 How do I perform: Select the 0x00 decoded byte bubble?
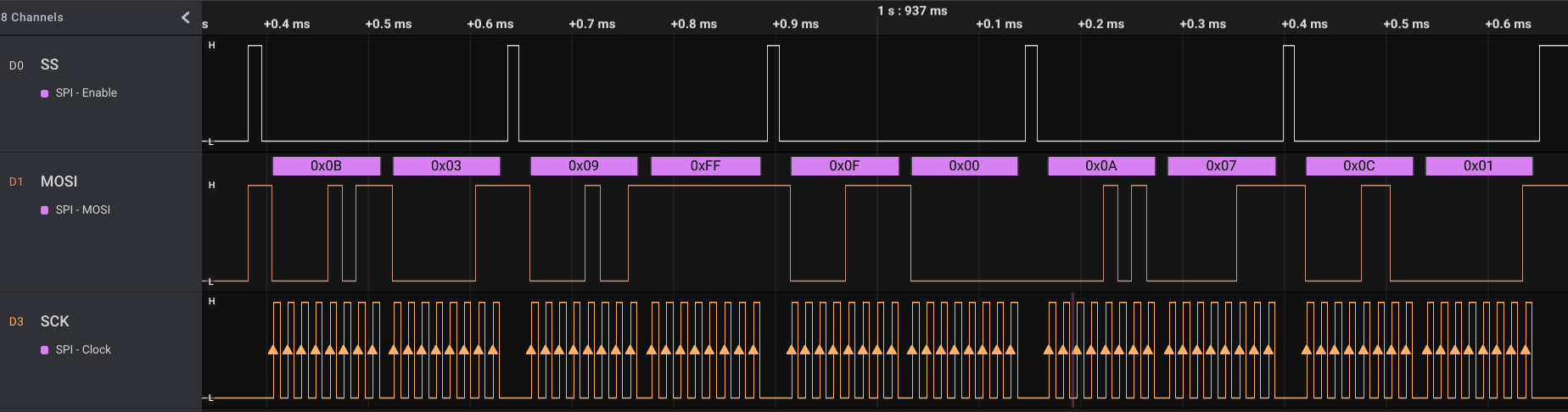[x=964, y=166]
